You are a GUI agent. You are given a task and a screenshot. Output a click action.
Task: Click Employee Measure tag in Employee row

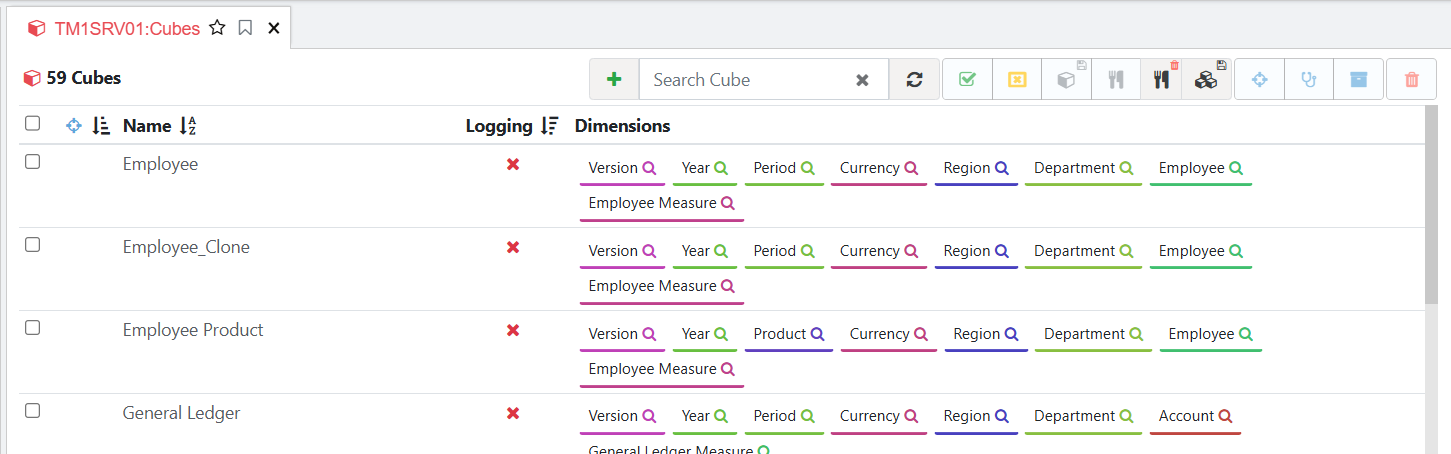tap(661, 203)
